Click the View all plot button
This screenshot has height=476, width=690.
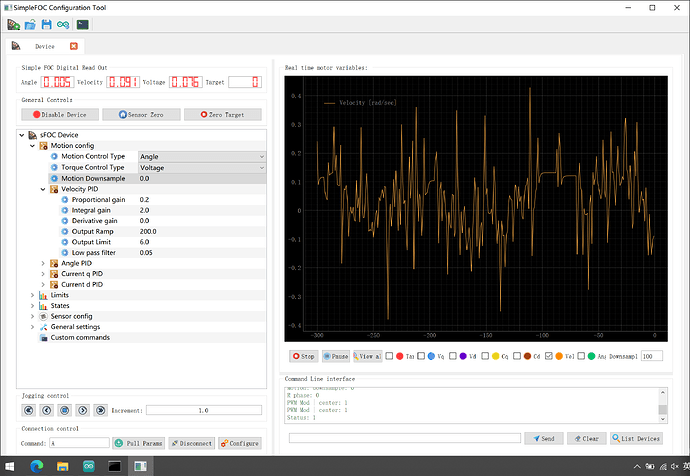(x=367, y=356)
